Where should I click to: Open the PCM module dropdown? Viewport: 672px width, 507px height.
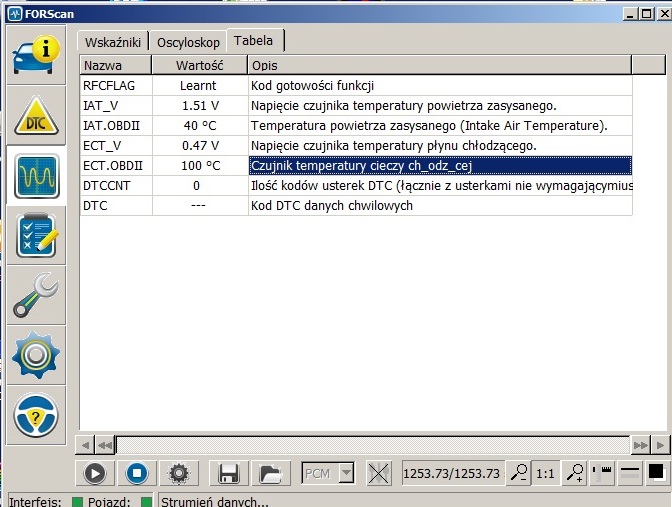coord(328,474)
